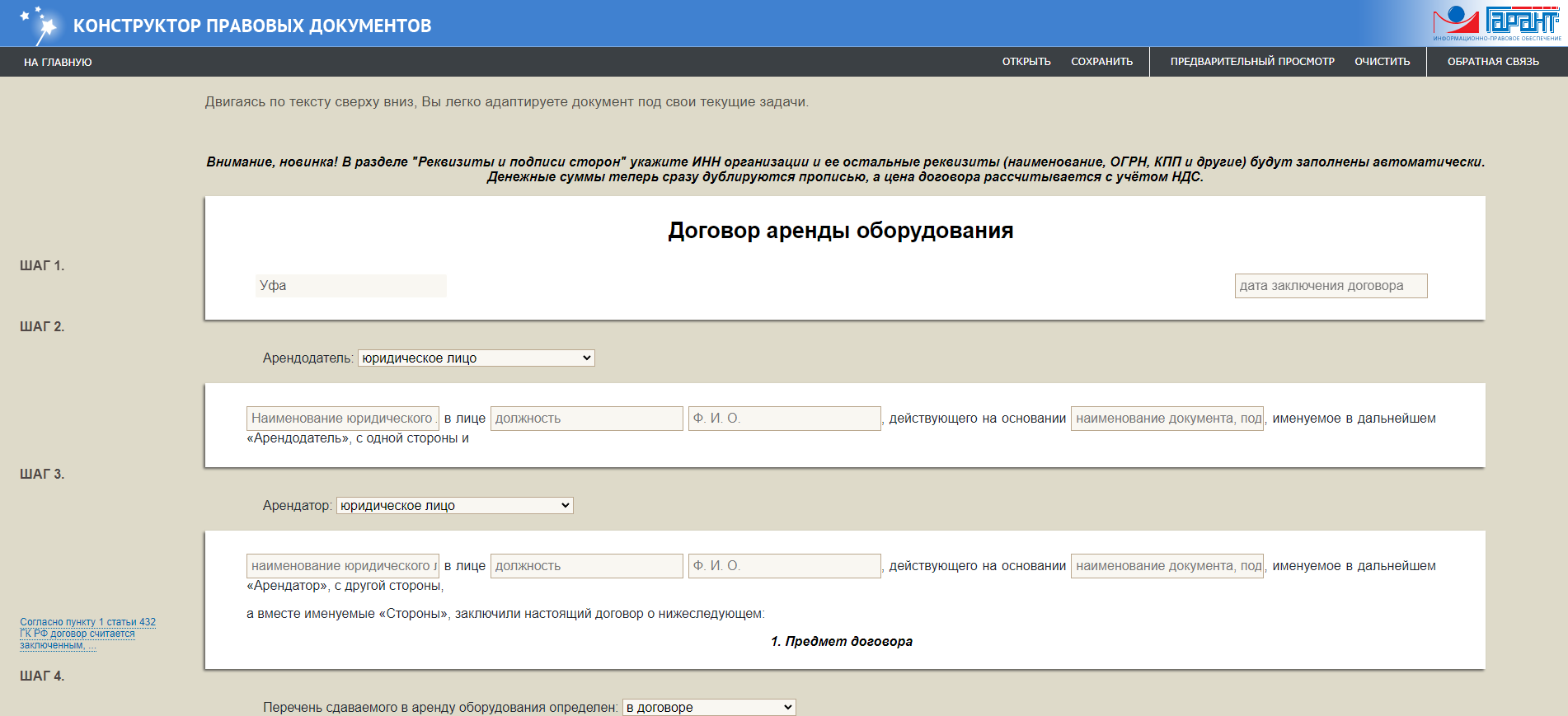Click ОТКРЫТЬ in the top menu
Viewport: 1568px width, 716px height.
pyautogui.click(x=1026, y=62)
